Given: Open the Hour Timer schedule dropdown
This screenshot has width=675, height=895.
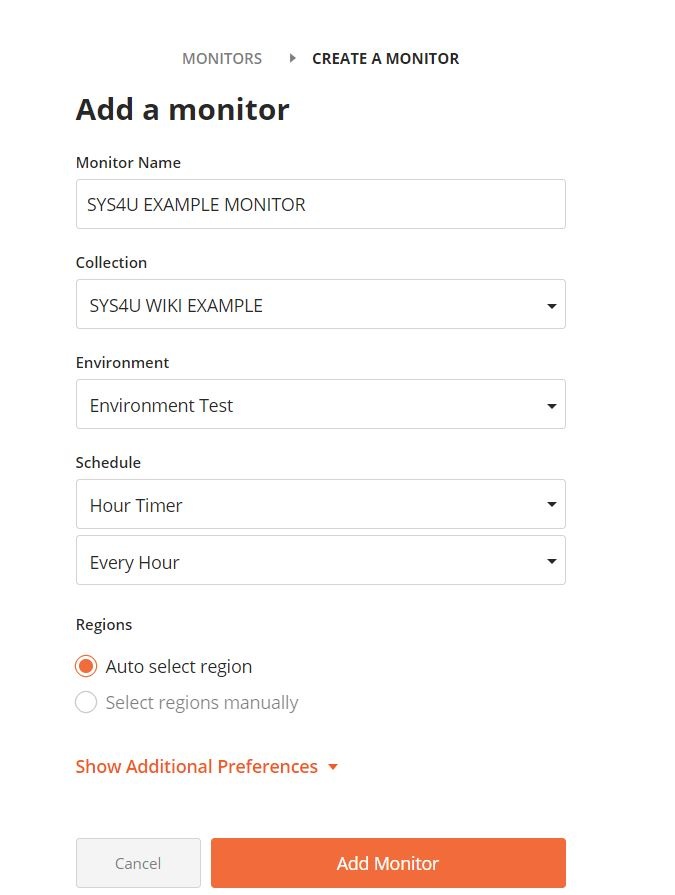Looking at the screenshot, I should 320,504.
